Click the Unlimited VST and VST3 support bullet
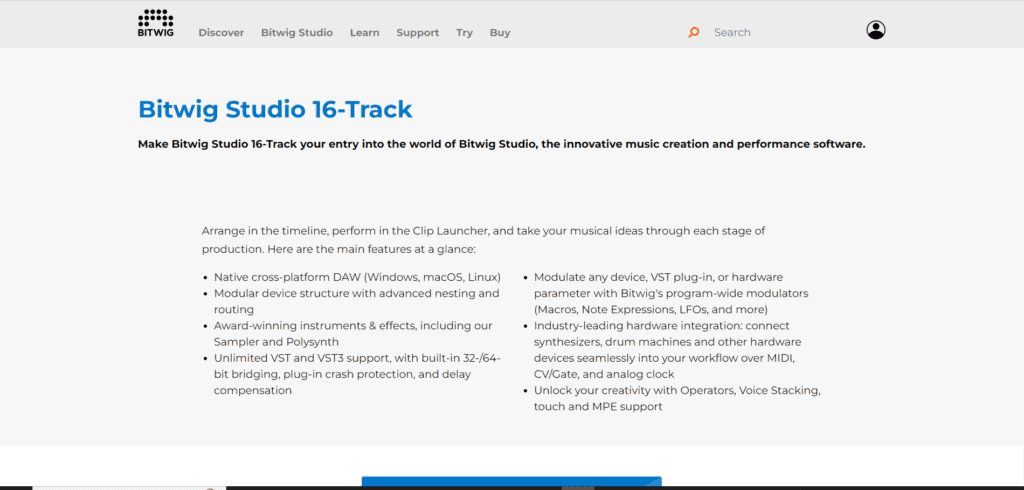The height and width of the screenshot is (490, 1024). pos(356,374)
